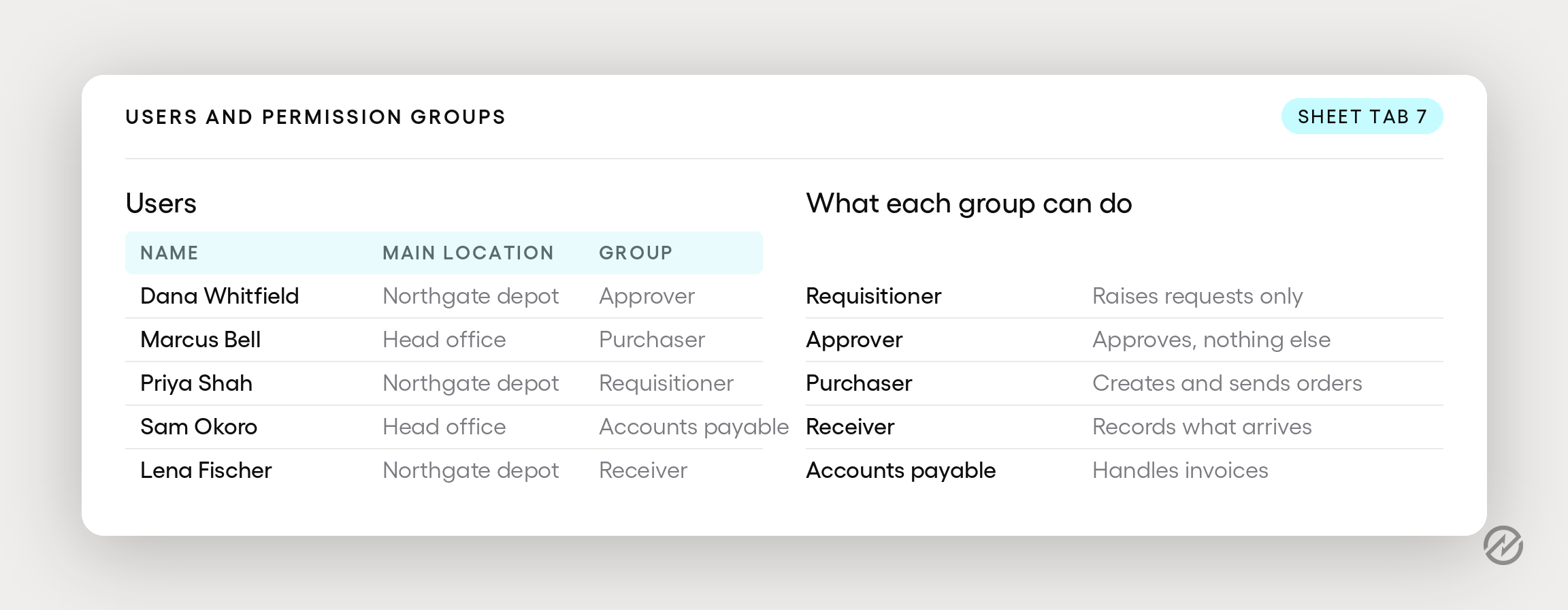Select the Sam Okoro name cell
This screenshot has height=610, width=1568.
click(199, 427)
